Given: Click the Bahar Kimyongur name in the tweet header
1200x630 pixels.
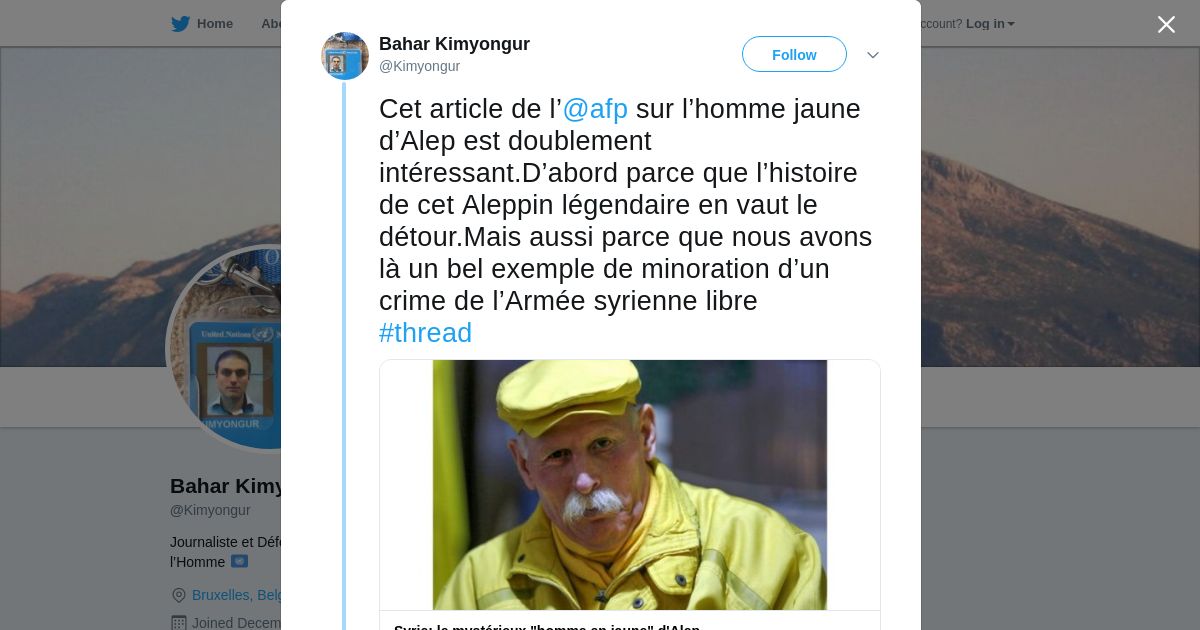Looking at the screenshot, I should (454, 44).
